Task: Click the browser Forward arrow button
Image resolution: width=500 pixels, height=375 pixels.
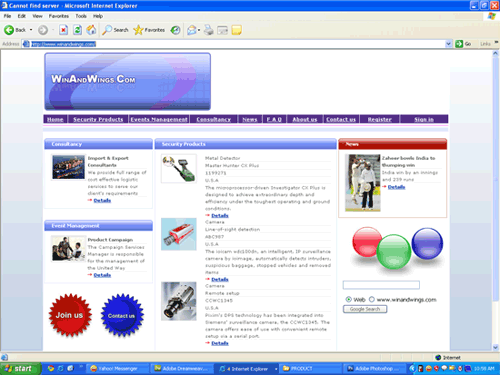Action: 43,30
